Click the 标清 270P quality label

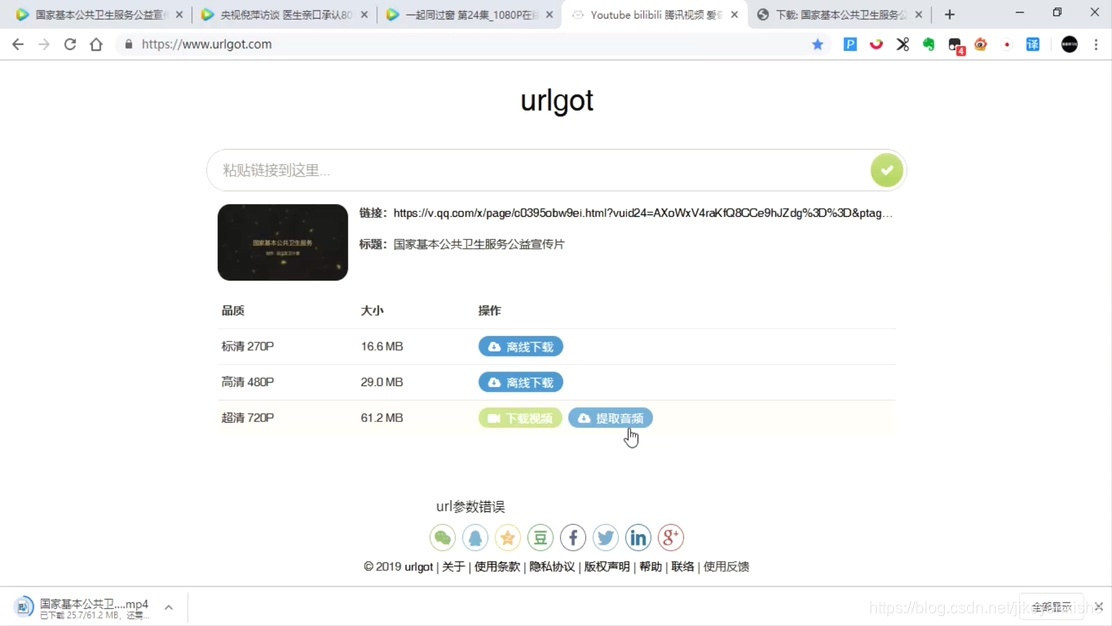click(x=248, y=346)
